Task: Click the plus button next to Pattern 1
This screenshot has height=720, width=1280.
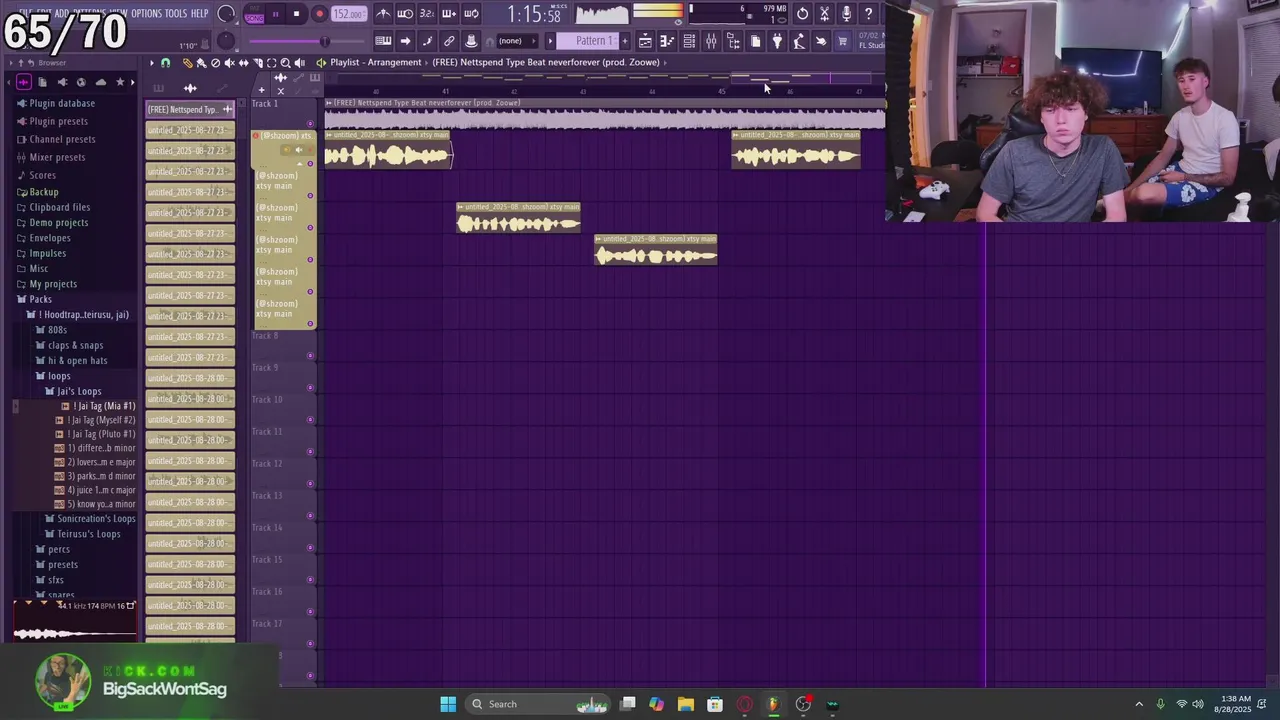Action: [x=624, y=41]
